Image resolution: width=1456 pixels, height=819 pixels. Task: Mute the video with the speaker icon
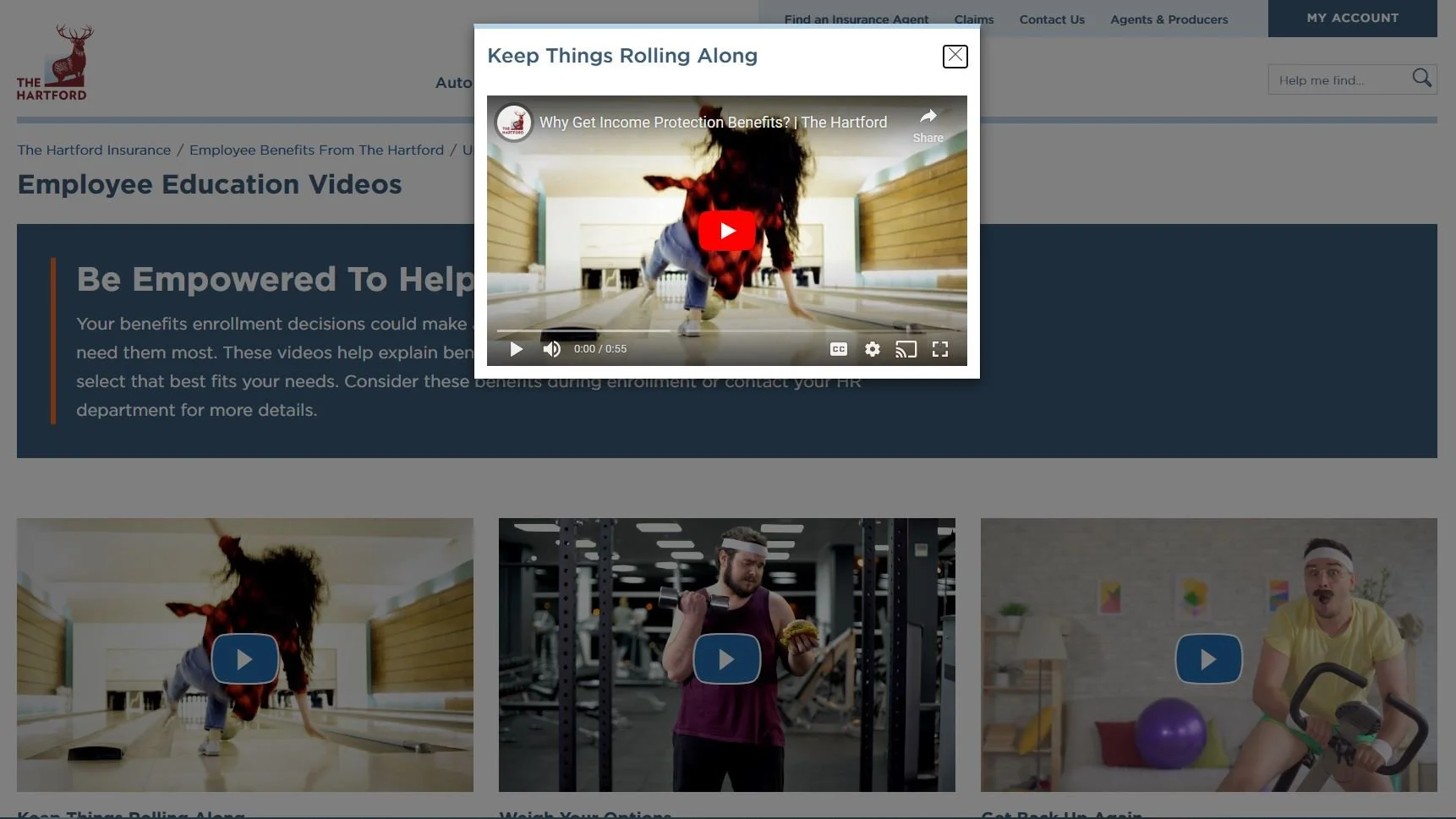coord(552,349)
